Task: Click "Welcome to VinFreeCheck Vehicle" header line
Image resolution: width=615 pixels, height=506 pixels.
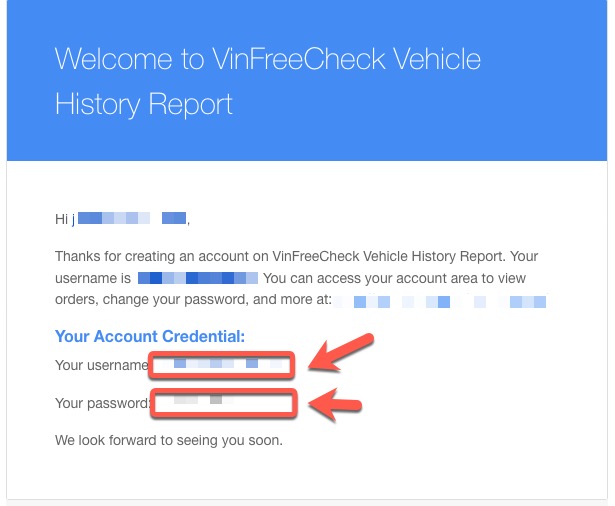Action: tap(268, 59)
